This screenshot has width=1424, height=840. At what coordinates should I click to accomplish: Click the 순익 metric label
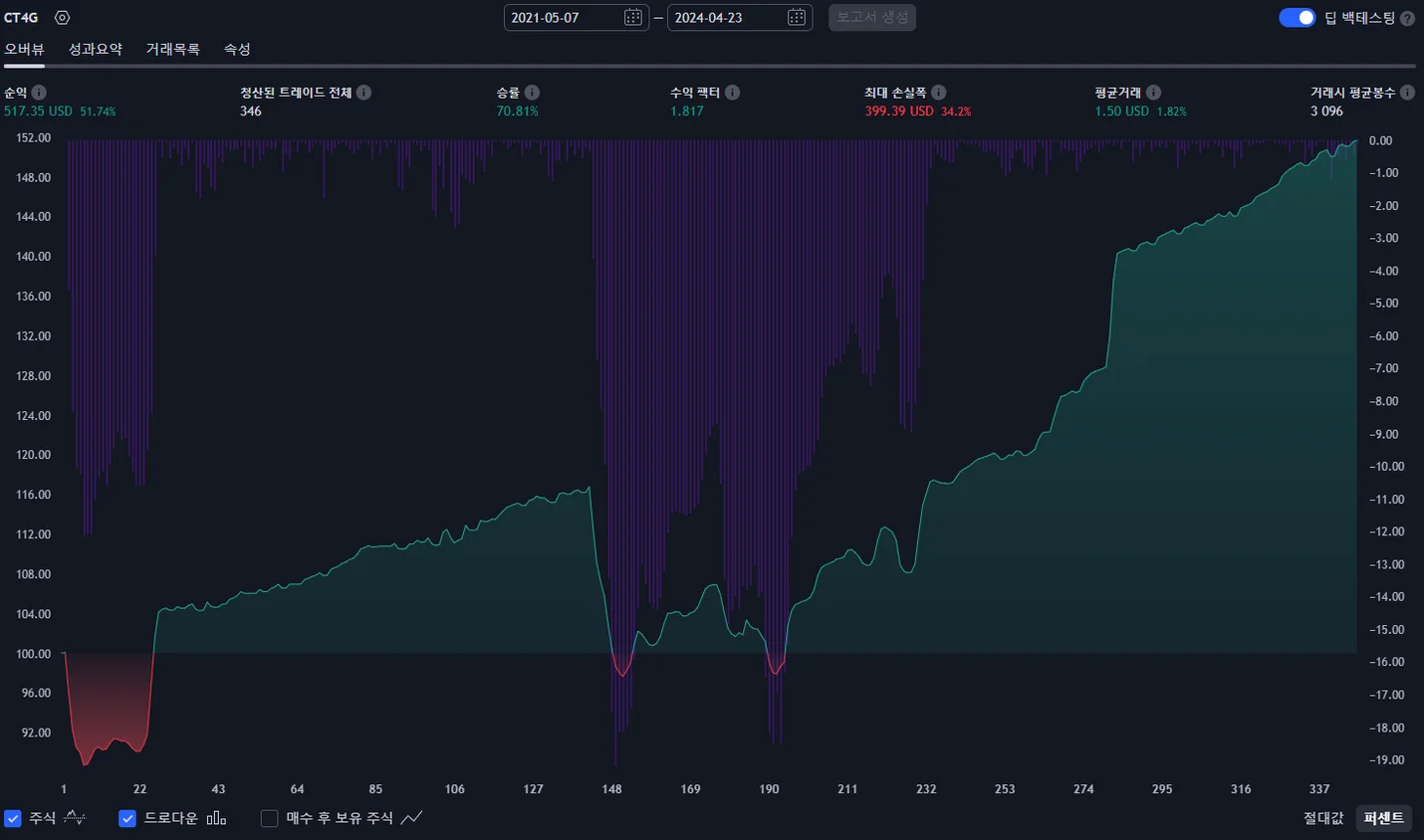16,93
